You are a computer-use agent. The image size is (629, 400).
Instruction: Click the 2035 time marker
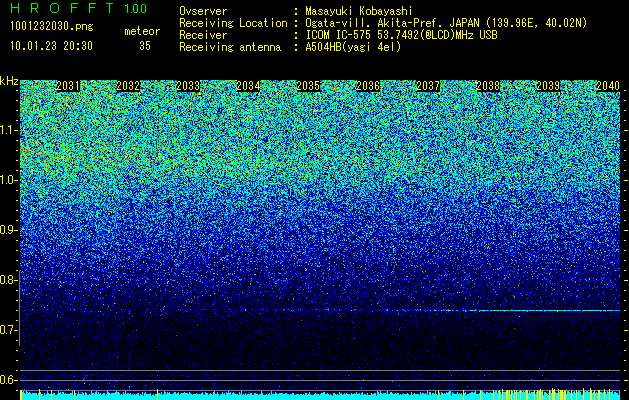(x=308, y=86)
